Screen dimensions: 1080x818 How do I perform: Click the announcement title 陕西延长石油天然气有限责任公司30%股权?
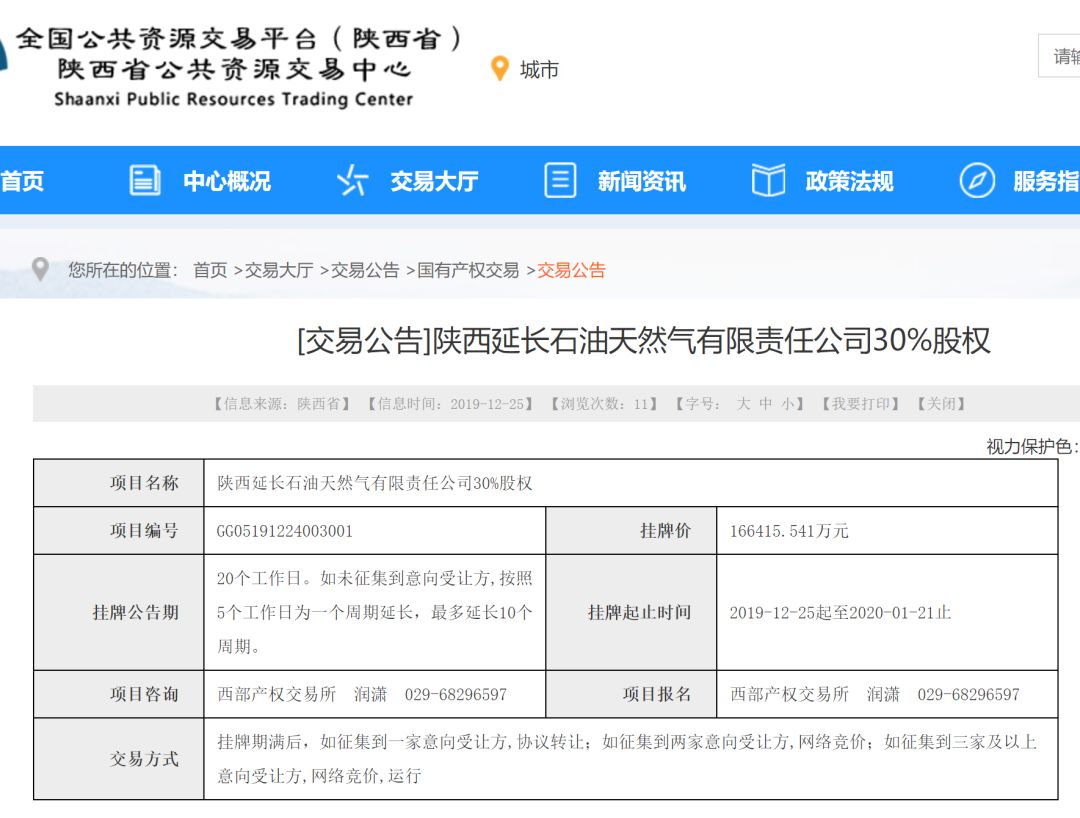(712, 340)
